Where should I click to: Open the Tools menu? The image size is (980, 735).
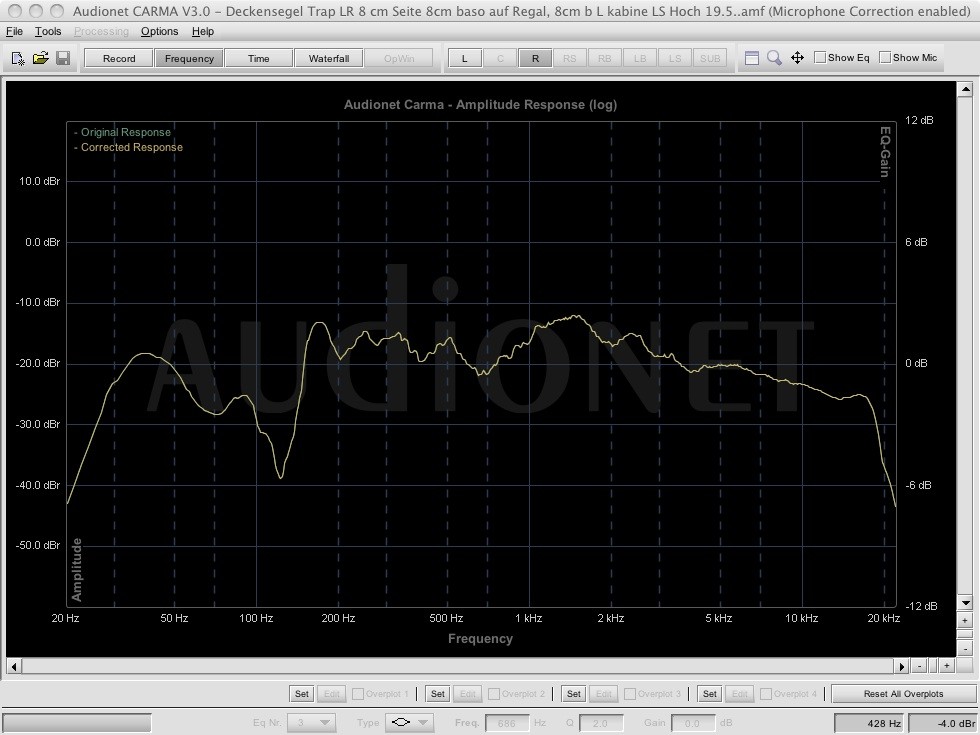pyautogui.click(x=48, y=31)
